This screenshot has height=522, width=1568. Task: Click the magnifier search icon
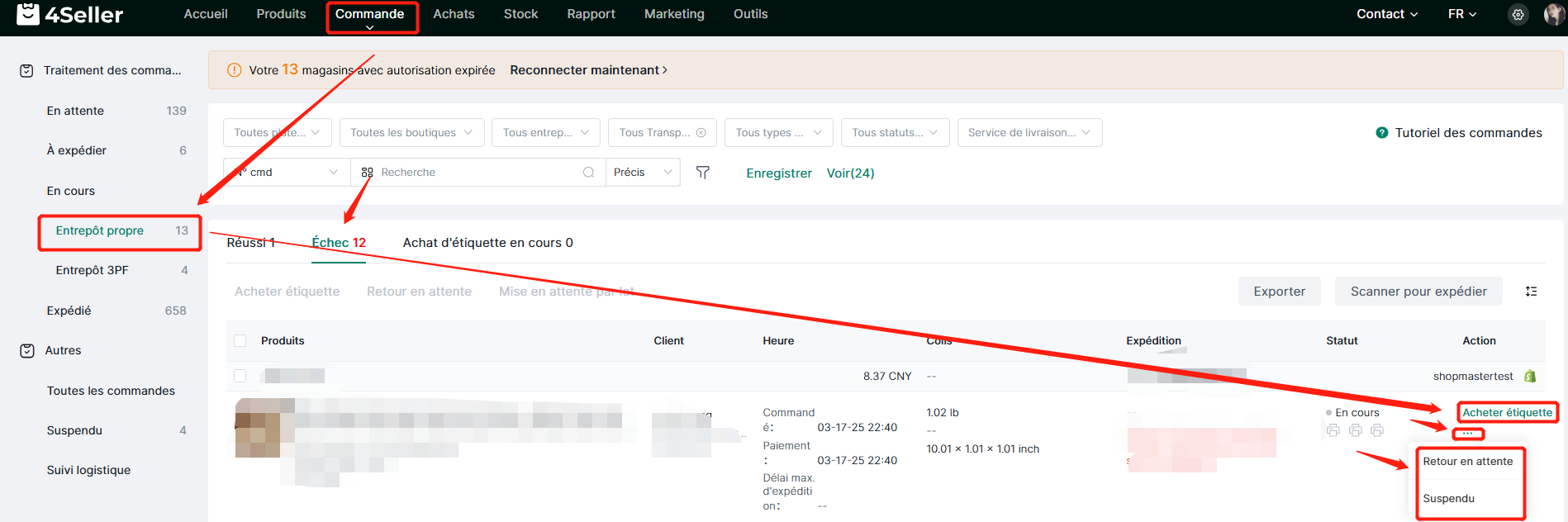588,173
